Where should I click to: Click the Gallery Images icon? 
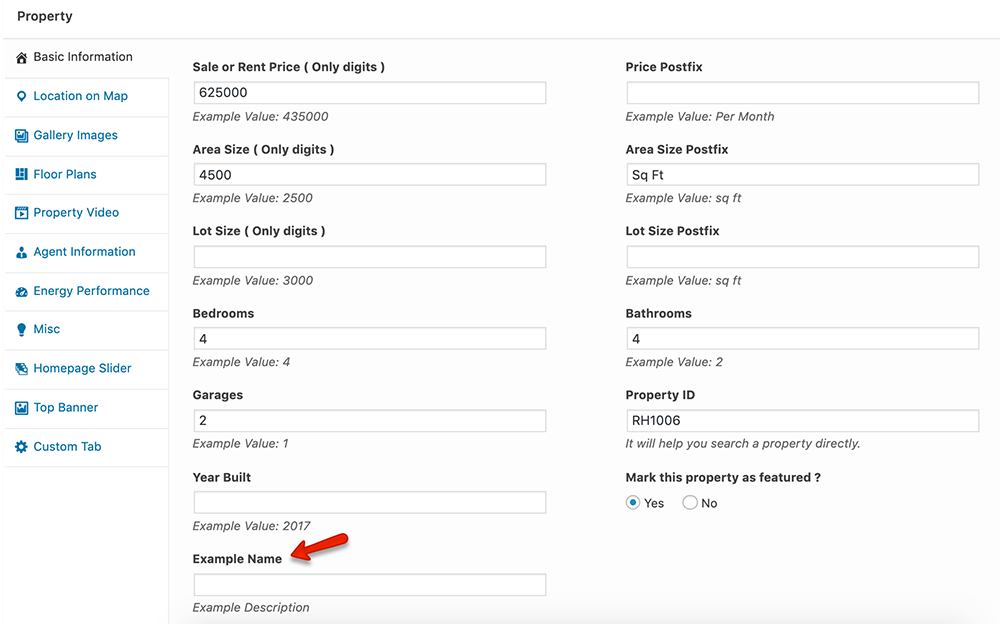click(21, 135)
